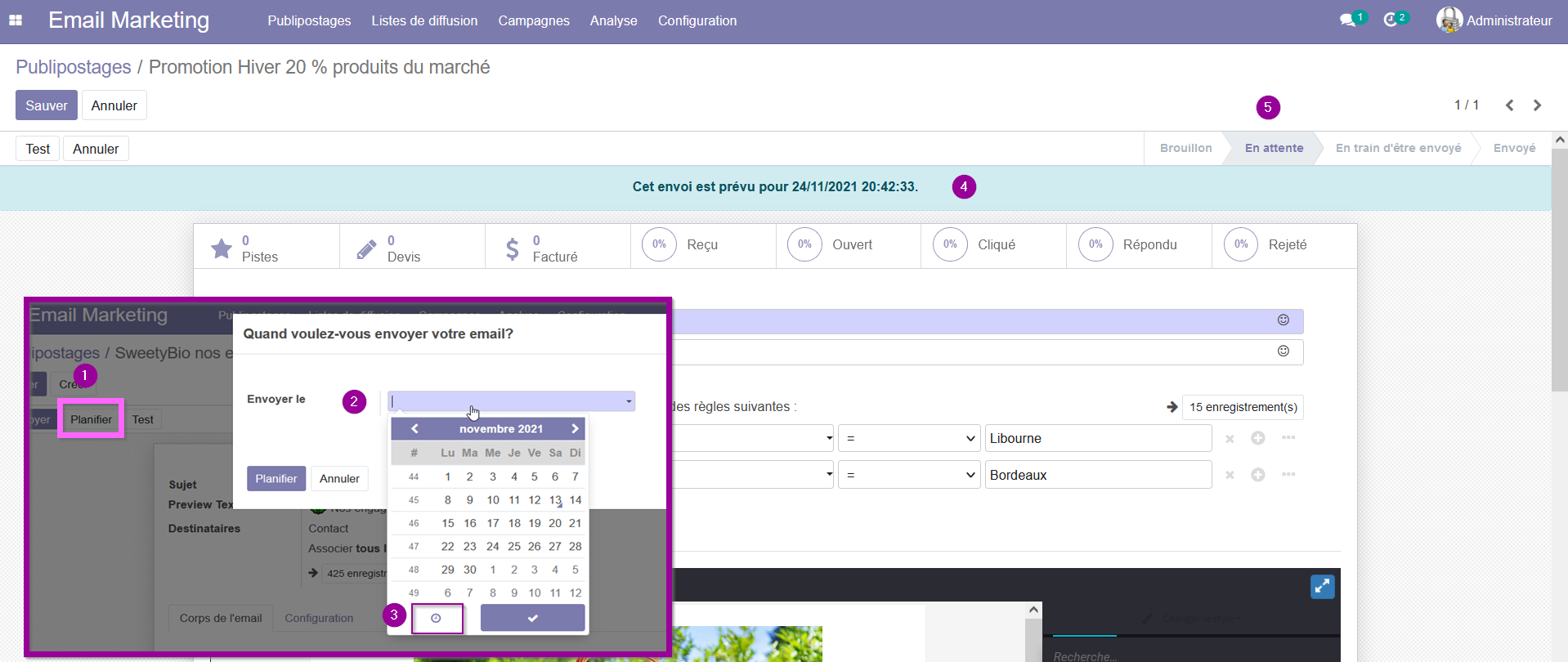Expand email editor to fullscreen
1568x662 pixels.
[x=1323, y=586]
